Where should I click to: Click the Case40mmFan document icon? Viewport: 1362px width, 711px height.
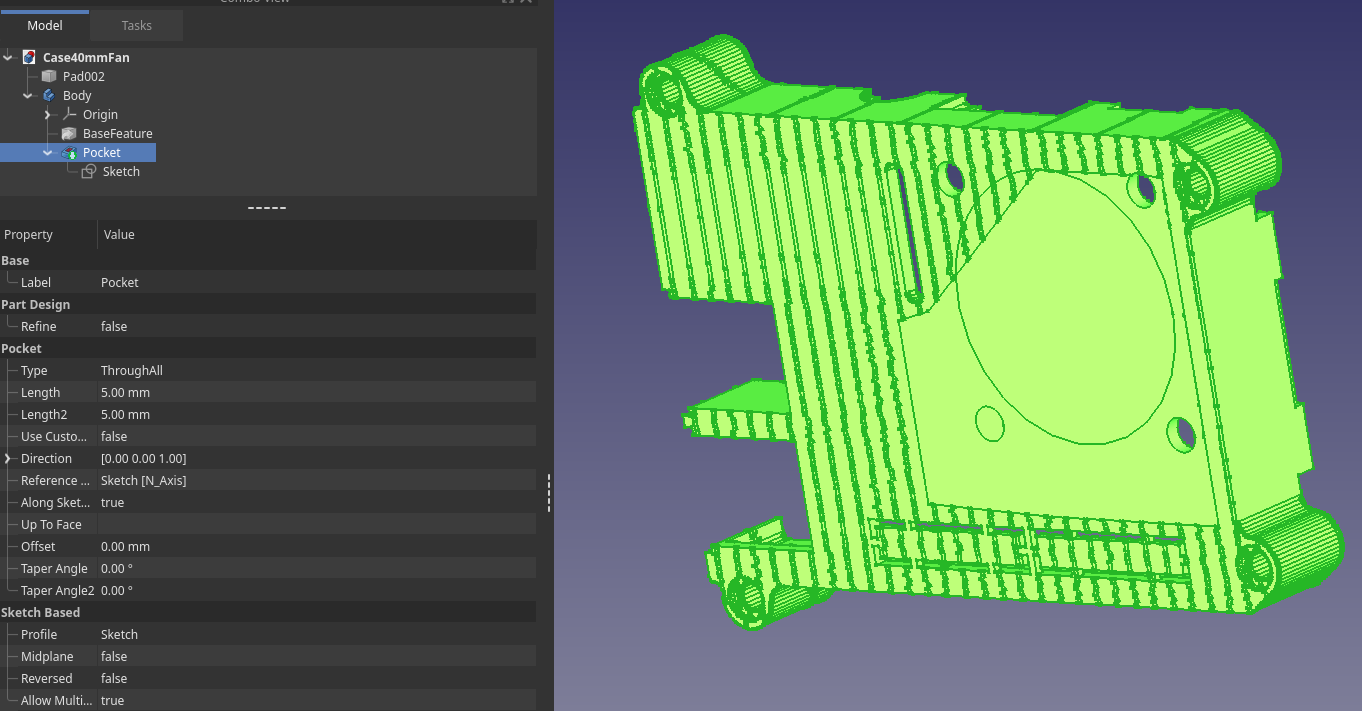point(29,57)
